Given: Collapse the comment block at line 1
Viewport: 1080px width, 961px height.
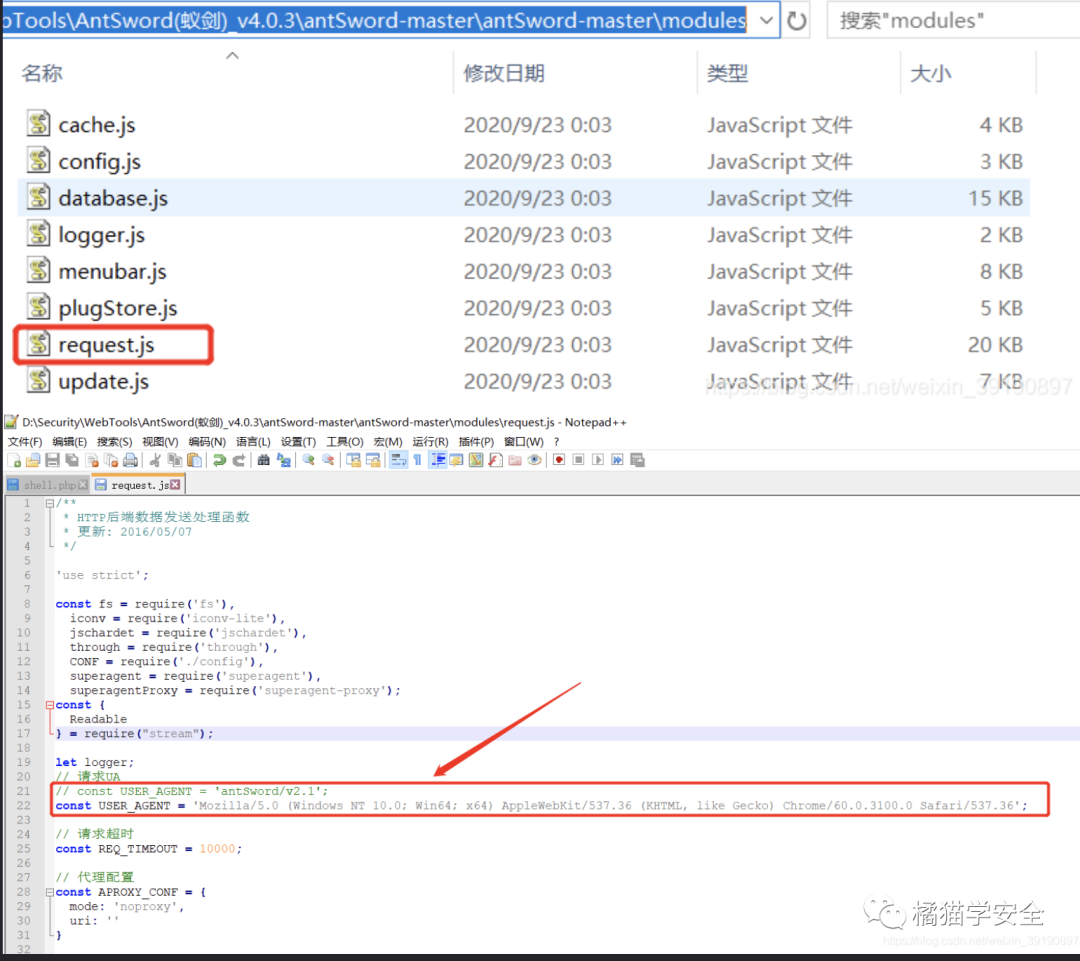Looking at the screenshot, I should 50,504.
